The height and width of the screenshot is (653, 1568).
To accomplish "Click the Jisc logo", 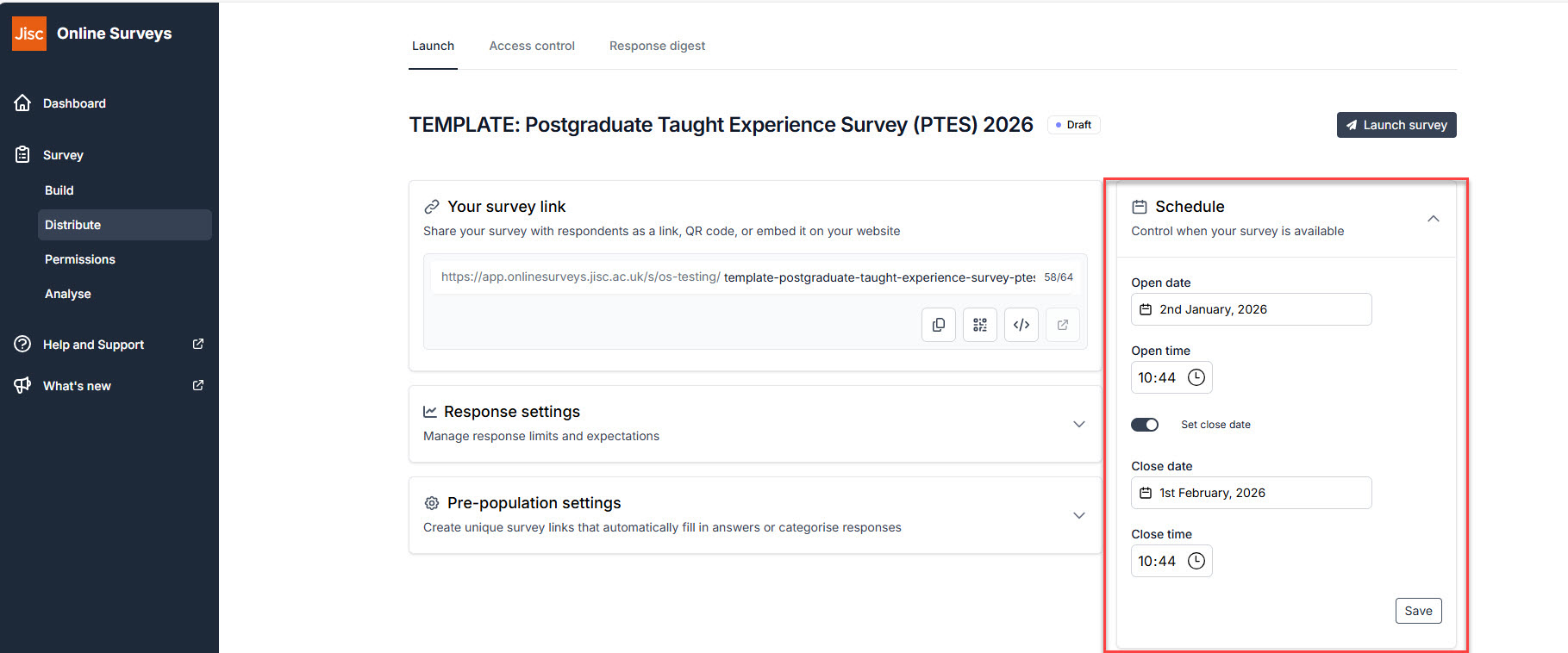I will [29, 34].
